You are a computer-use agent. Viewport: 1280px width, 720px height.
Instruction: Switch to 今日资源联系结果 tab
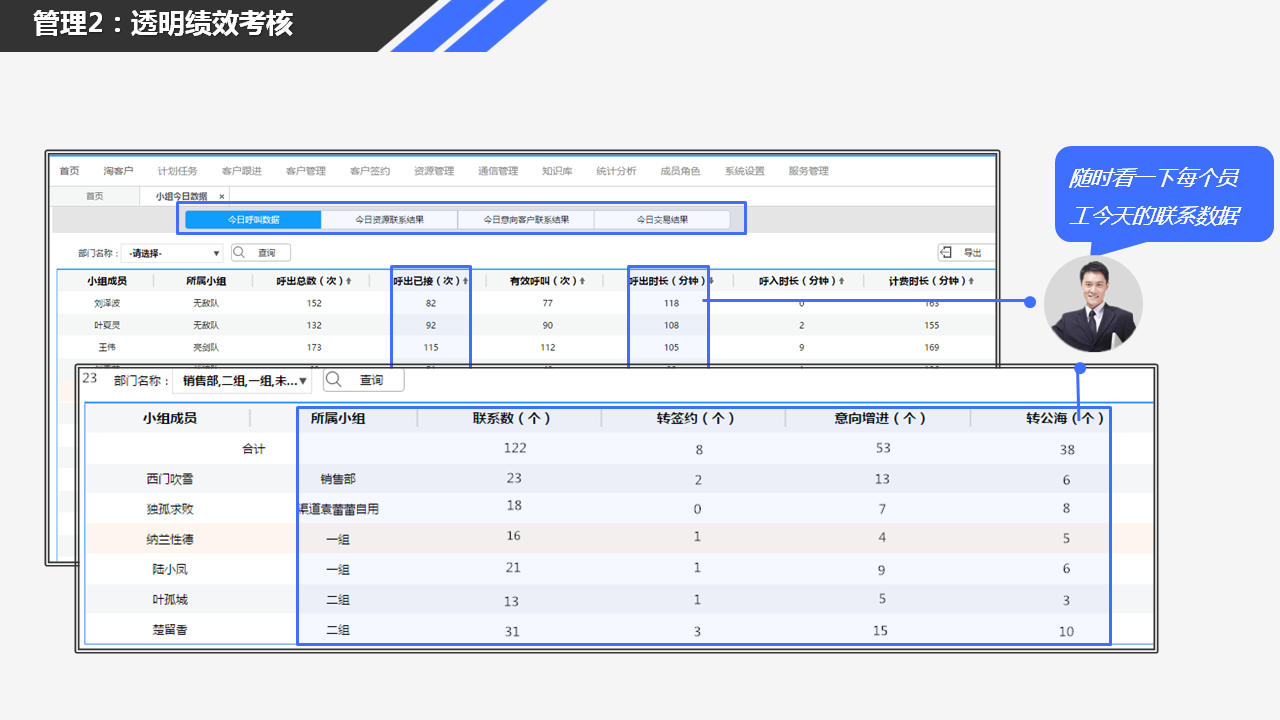[389, 220]
